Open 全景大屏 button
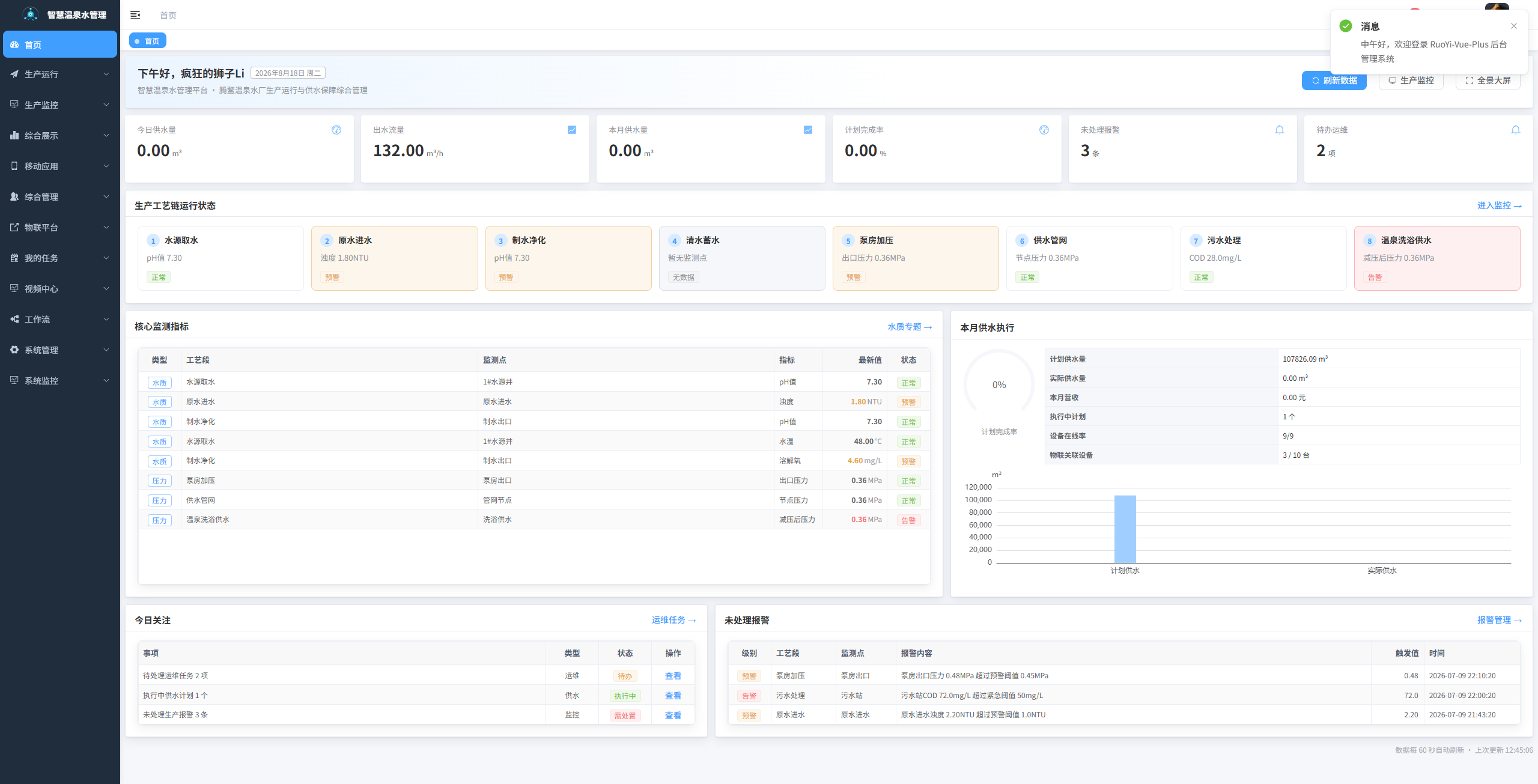This screenshot has height=784, width=1538. 1488,81
